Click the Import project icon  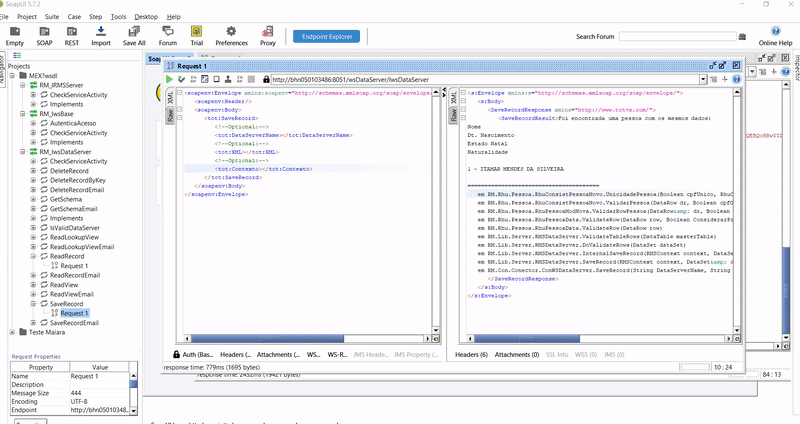coord(101,36)
